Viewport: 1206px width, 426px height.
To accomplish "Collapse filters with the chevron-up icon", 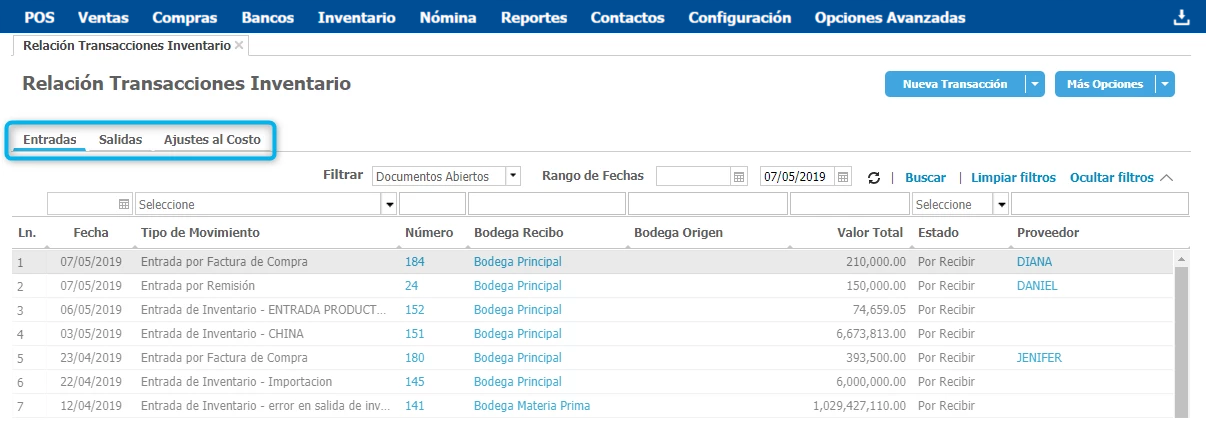I will tap(1166, 177).
